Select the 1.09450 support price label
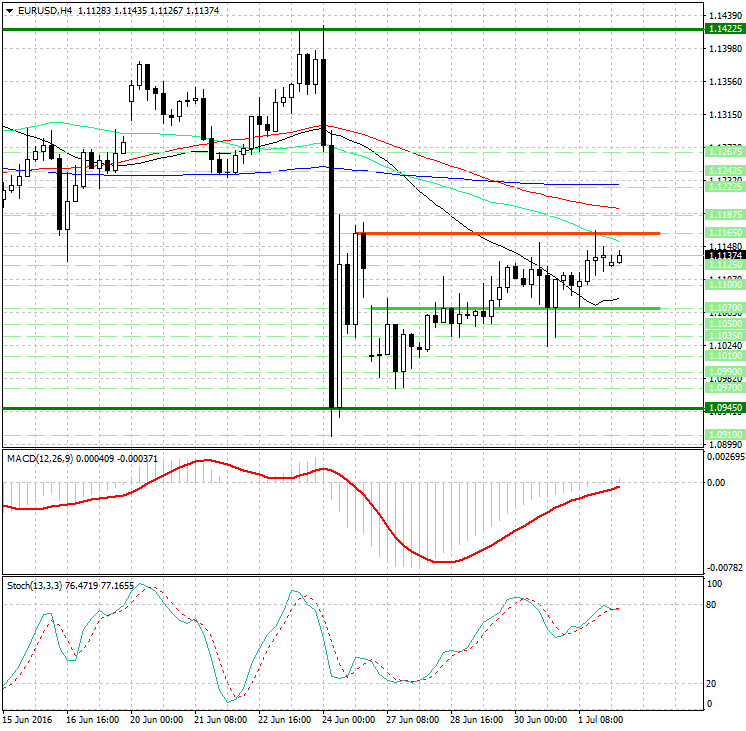This screenshot has height=731, width=746. (x=725, y=407)
